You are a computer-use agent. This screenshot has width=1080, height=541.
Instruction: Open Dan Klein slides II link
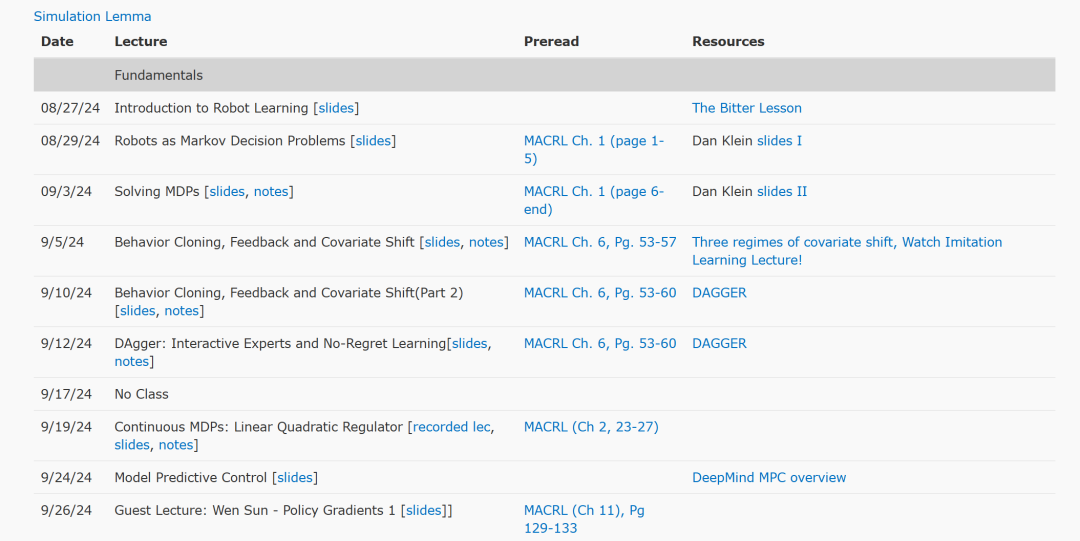(x=781, y=192)
